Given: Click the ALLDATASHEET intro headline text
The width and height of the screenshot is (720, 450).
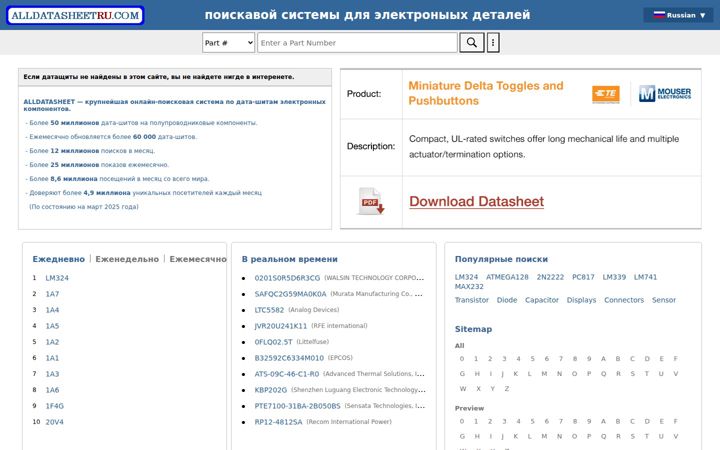Looking at the screenshot, I should coord(174,105).
